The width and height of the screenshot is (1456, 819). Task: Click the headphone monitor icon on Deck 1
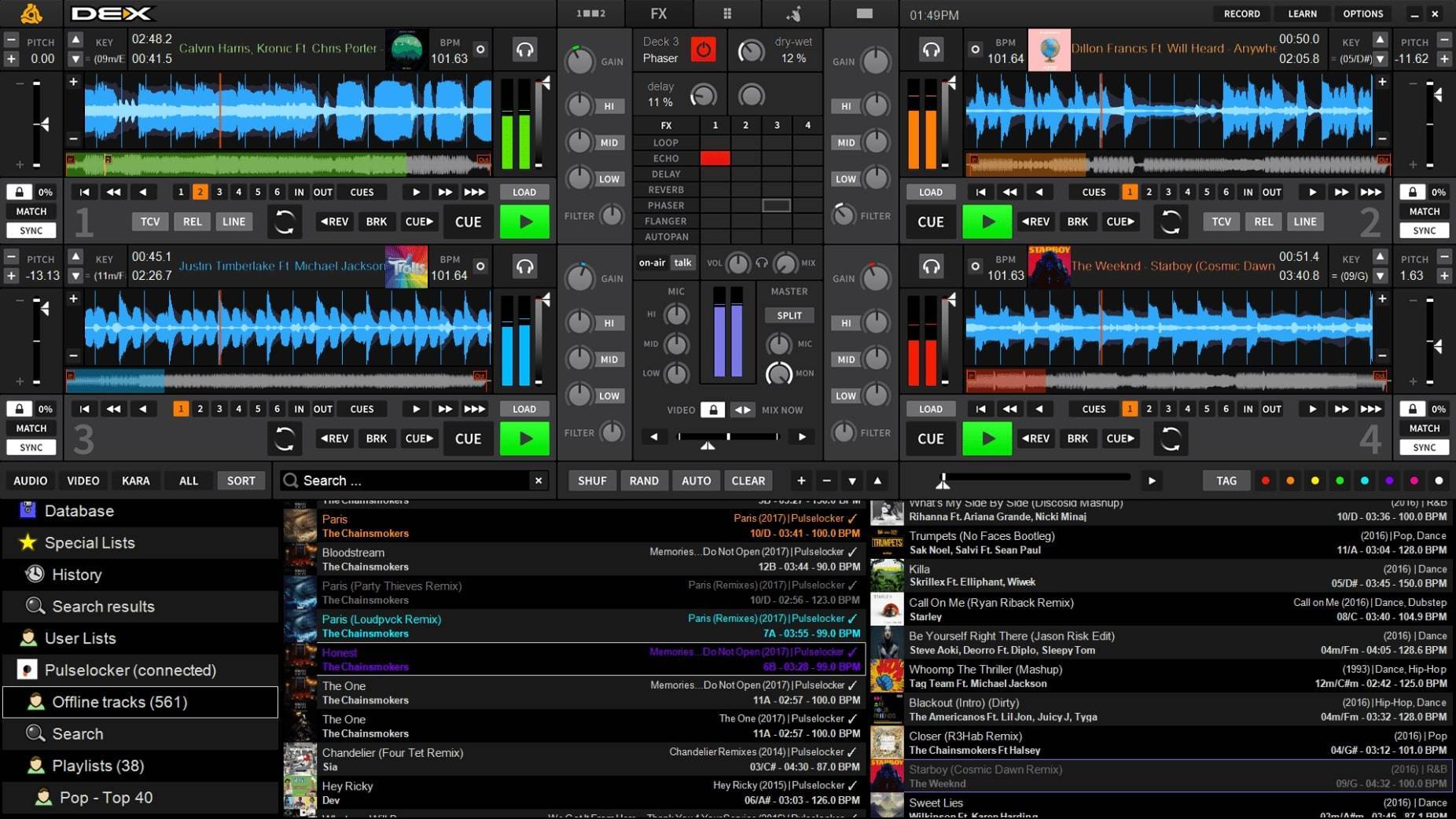point(526,49)
